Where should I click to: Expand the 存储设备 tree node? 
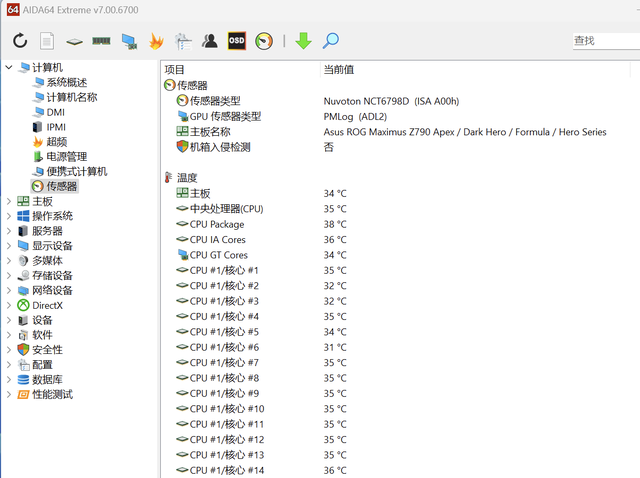click(x=9, y=276)
